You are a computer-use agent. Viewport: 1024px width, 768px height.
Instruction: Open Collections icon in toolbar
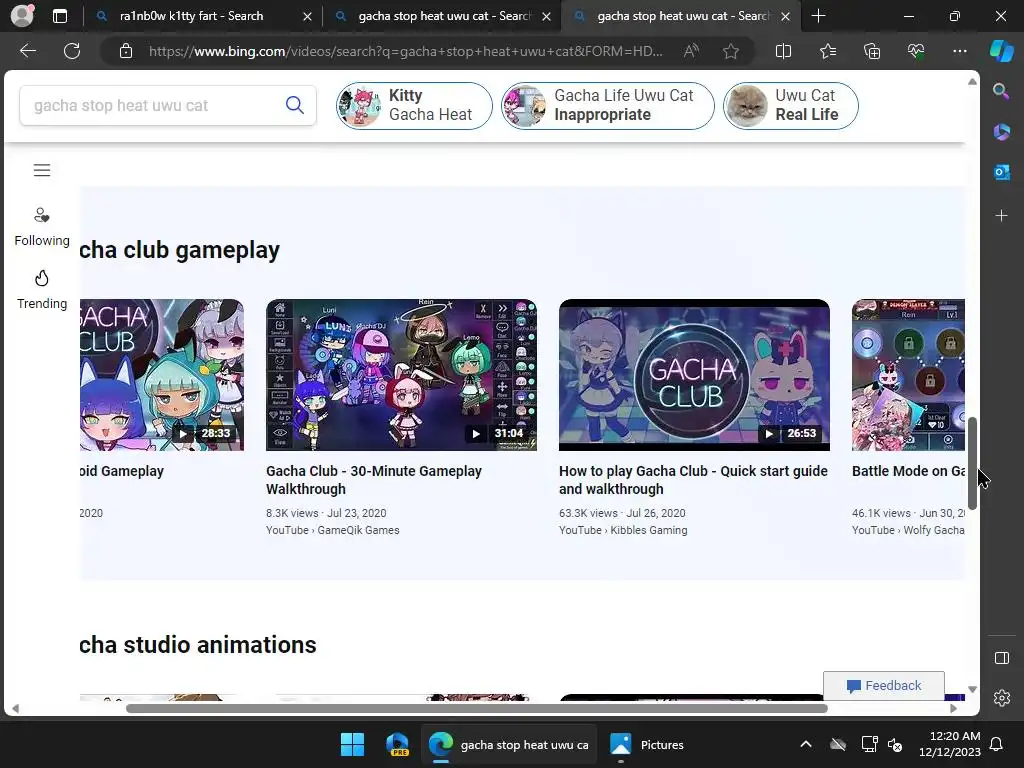872,51
